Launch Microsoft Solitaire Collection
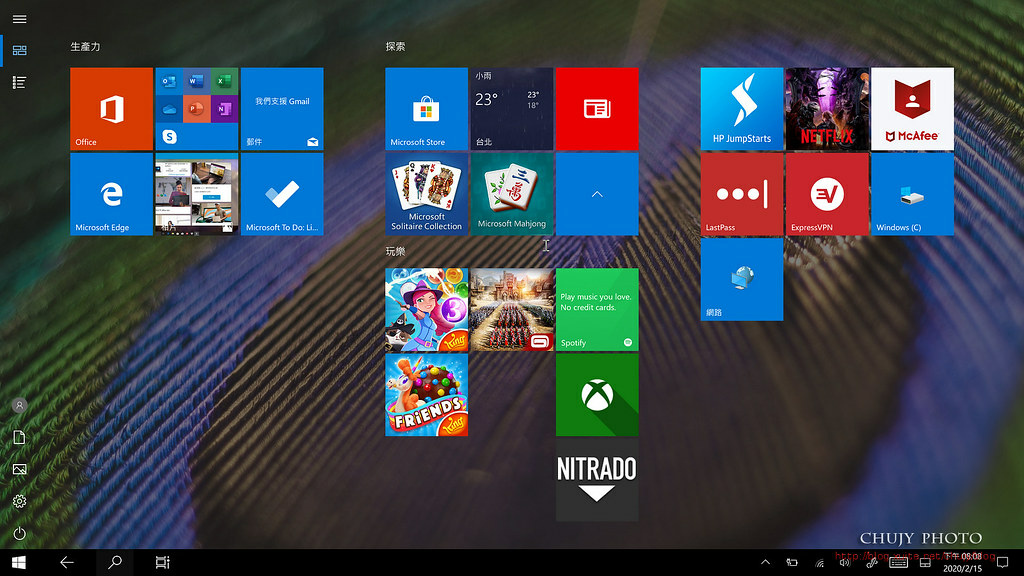Viewport: 1024px width, 576px height. 426,194
